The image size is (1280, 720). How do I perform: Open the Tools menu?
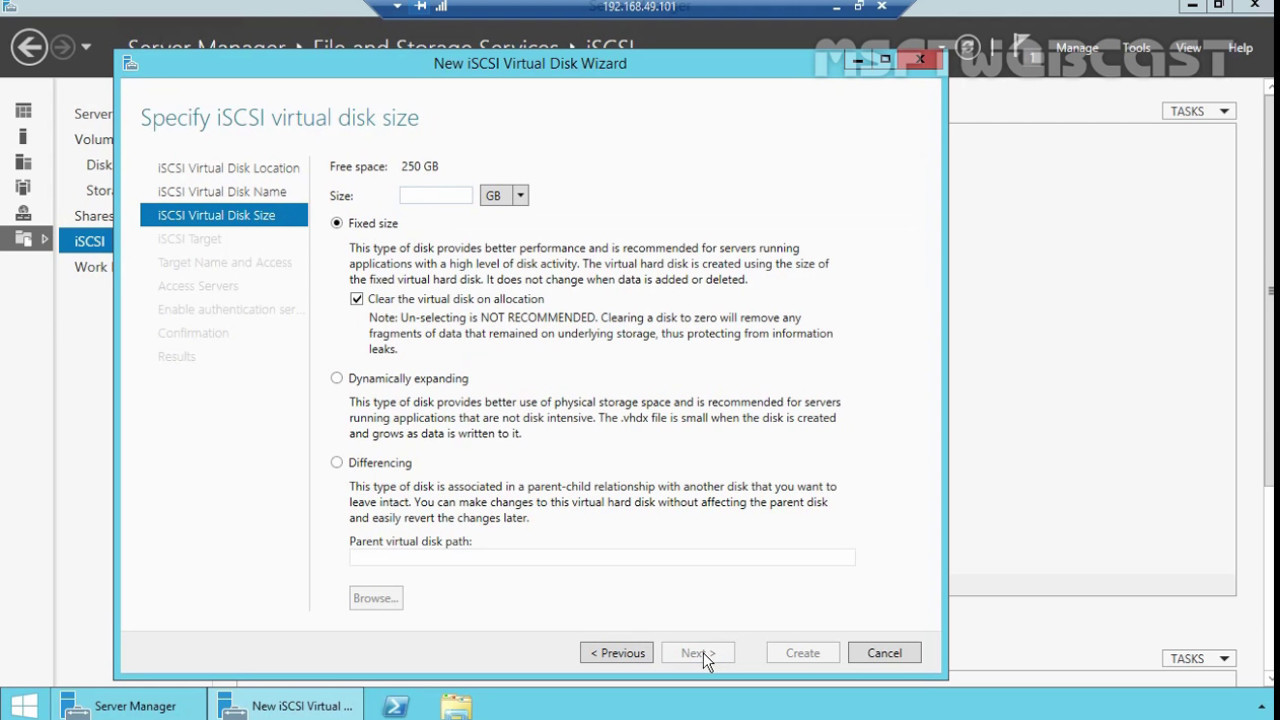(x=1136, y=48)
